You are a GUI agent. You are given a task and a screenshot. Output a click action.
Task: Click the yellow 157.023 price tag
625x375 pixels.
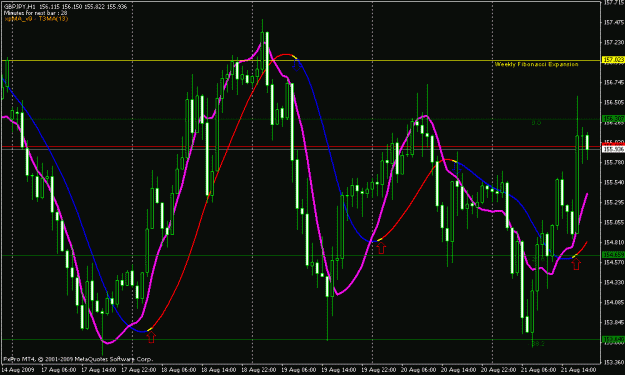tap(613, 60)
